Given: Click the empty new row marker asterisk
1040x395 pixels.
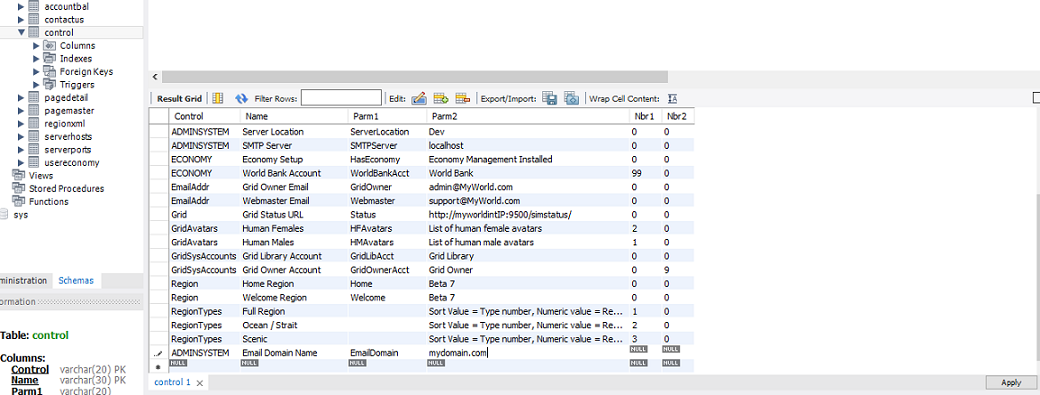Looking at the screenshot, I should (158, 366).
